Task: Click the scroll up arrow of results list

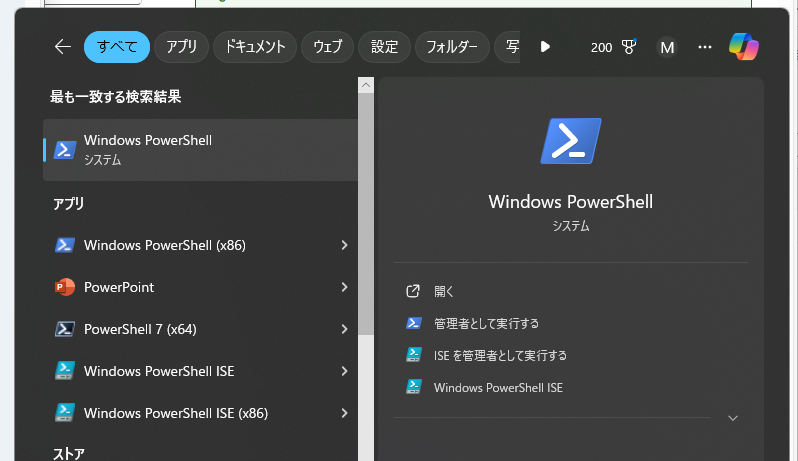Action: (366, 85)
